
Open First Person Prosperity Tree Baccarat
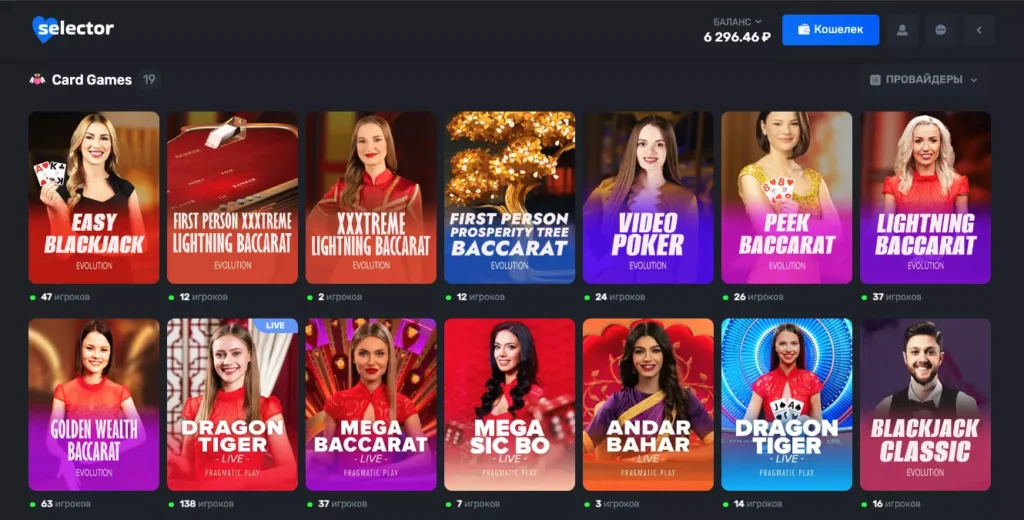[x=509, y=197]
